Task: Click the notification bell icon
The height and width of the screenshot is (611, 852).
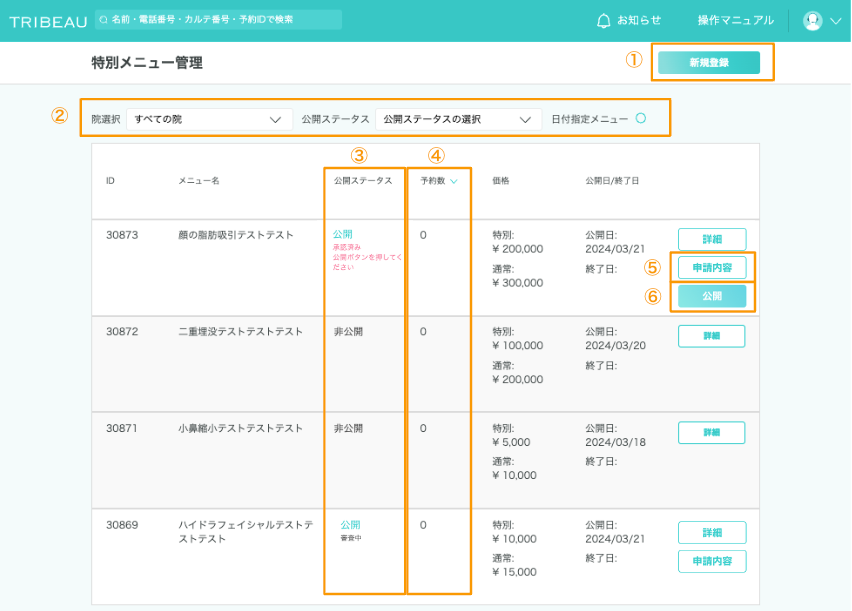Action: (603, 20)
